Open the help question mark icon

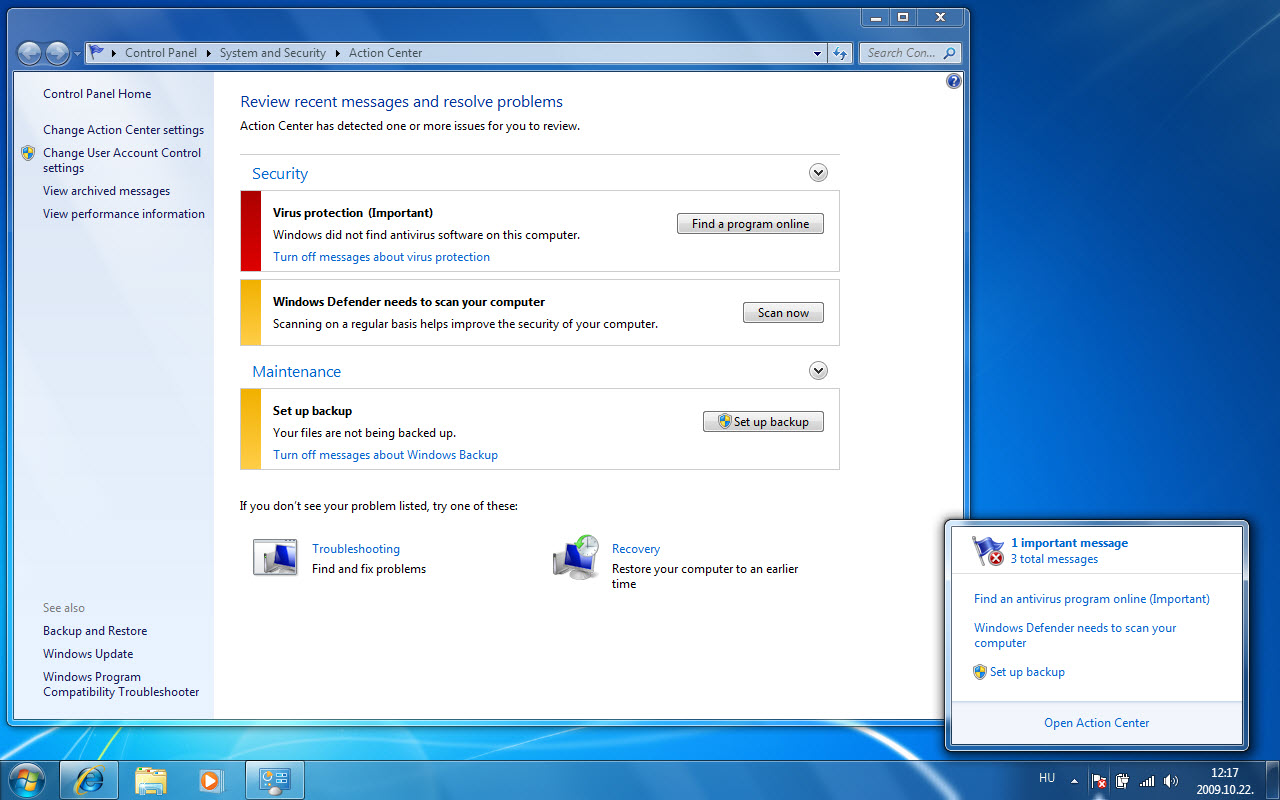click(953, 81)
